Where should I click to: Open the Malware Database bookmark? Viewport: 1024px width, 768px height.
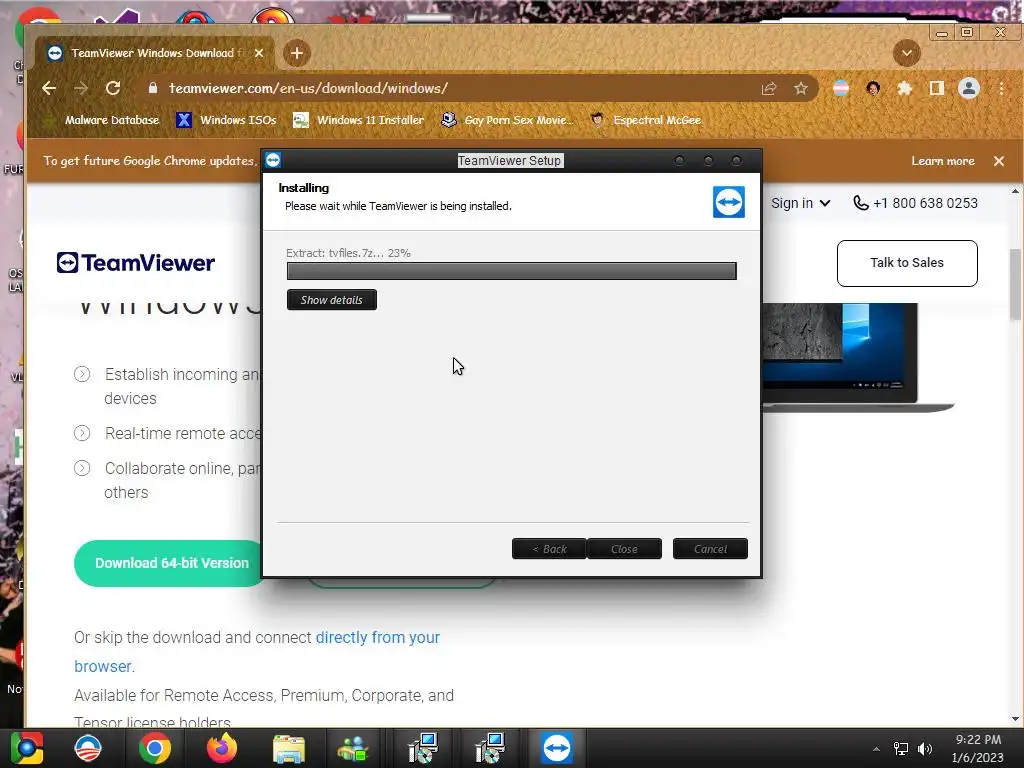click(103, 120)
